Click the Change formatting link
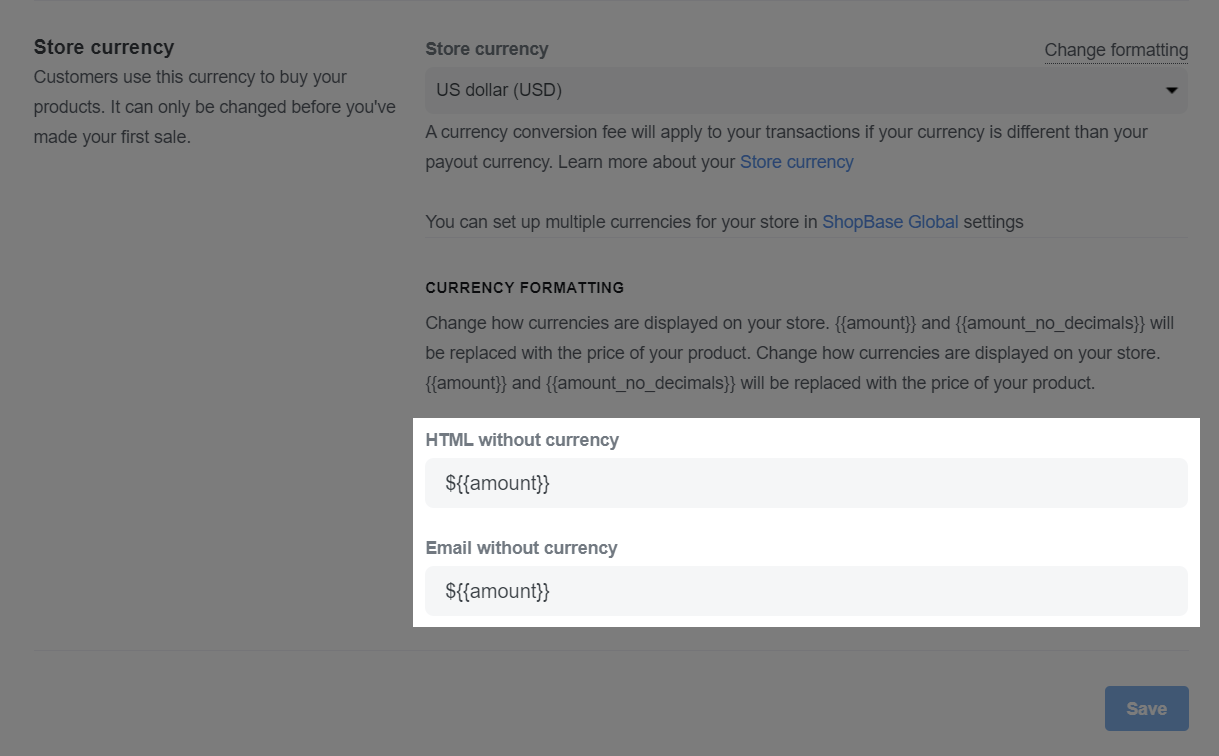The width and height of the screenshot is (1219, 756). (1116, 50)
